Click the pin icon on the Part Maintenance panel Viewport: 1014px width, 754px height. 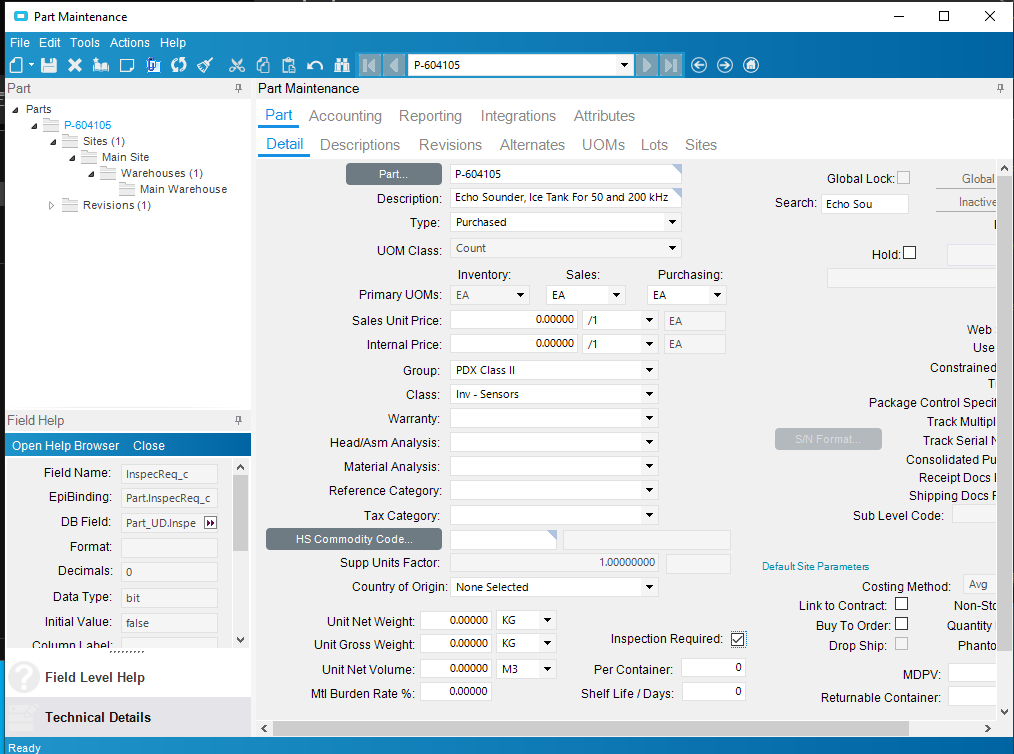[1000, 89]
